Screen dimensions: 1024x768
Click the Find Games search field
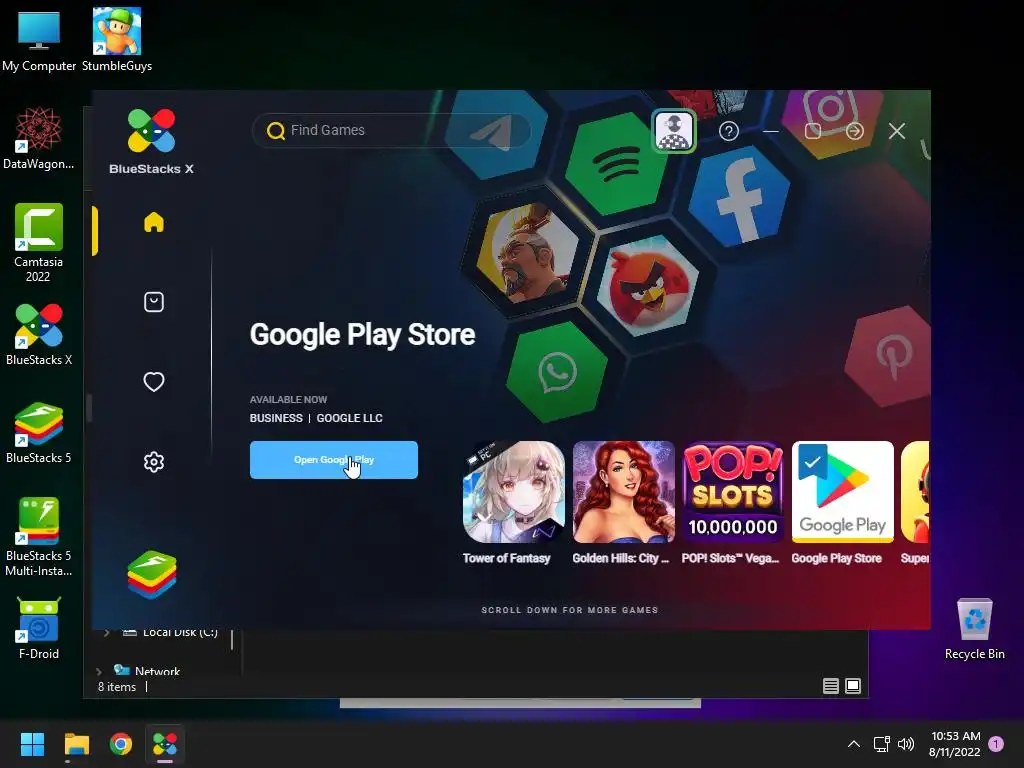(x=392, y=130)
